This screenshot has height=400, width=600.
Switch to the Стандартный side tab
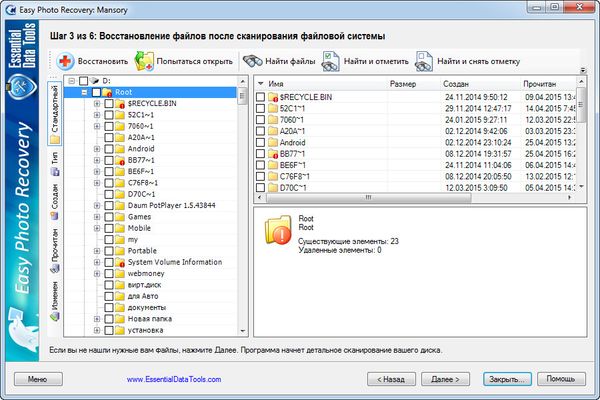click(55, 113)
